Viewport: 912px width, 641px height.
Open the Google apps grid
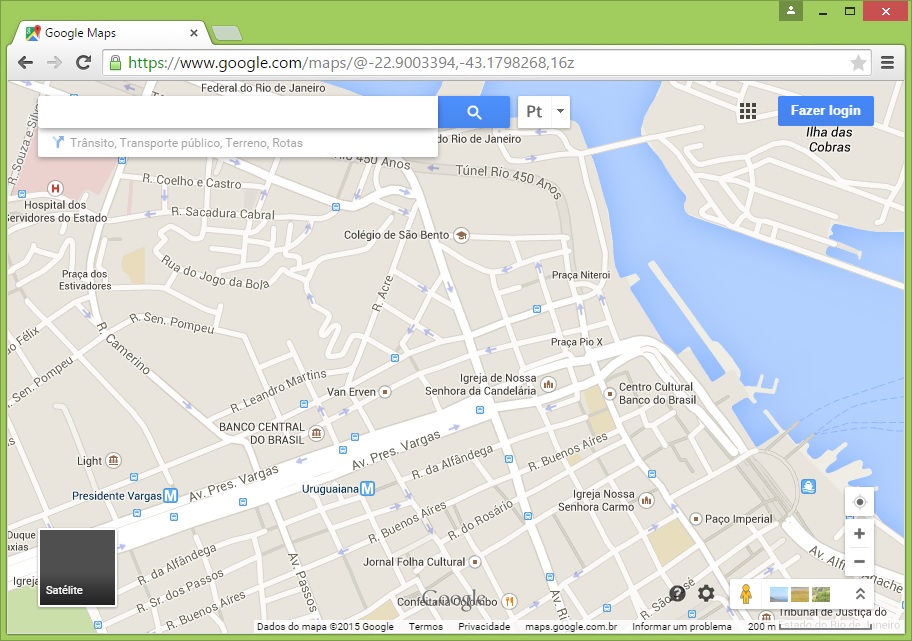747,111
